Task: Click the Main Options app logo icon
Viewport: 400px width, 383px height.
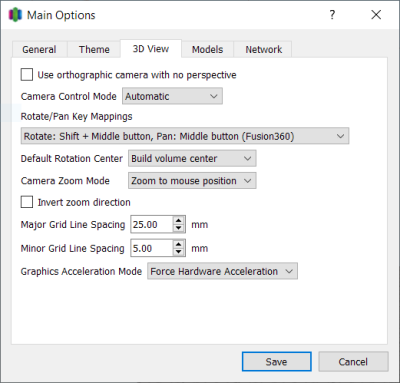Action: pyautogui.click(x=15, y=15)
